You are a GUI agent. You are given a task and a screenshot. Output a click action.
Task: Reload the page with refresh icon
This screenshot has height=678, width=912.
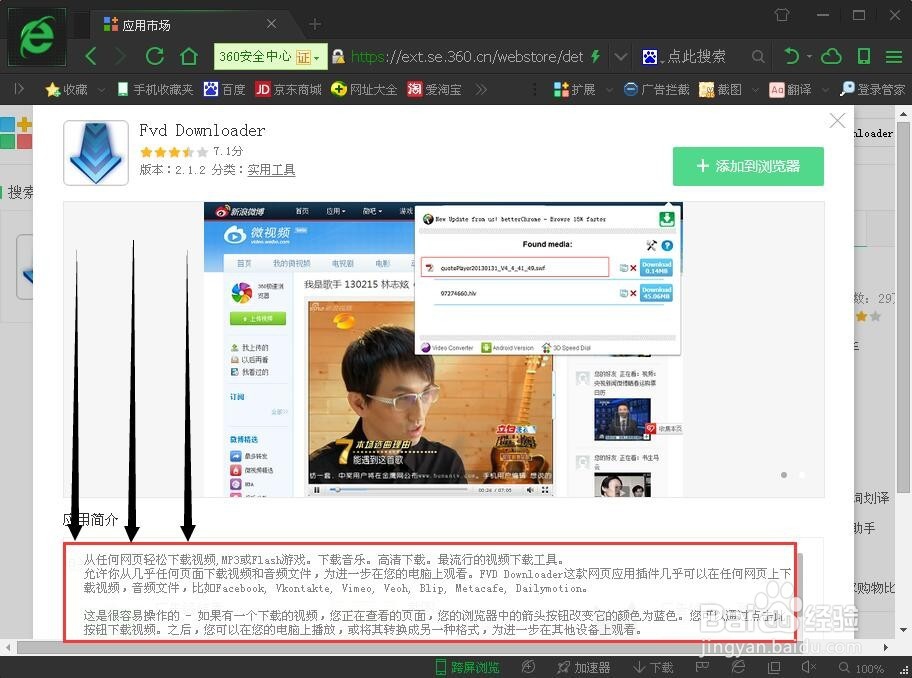click(155, 56)
